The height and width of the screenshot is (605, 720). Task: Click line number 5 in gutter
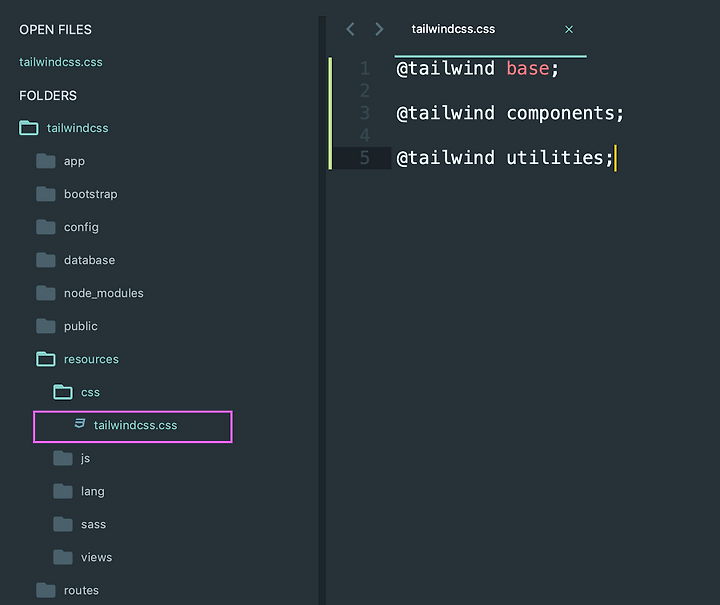tap(365, 157)
